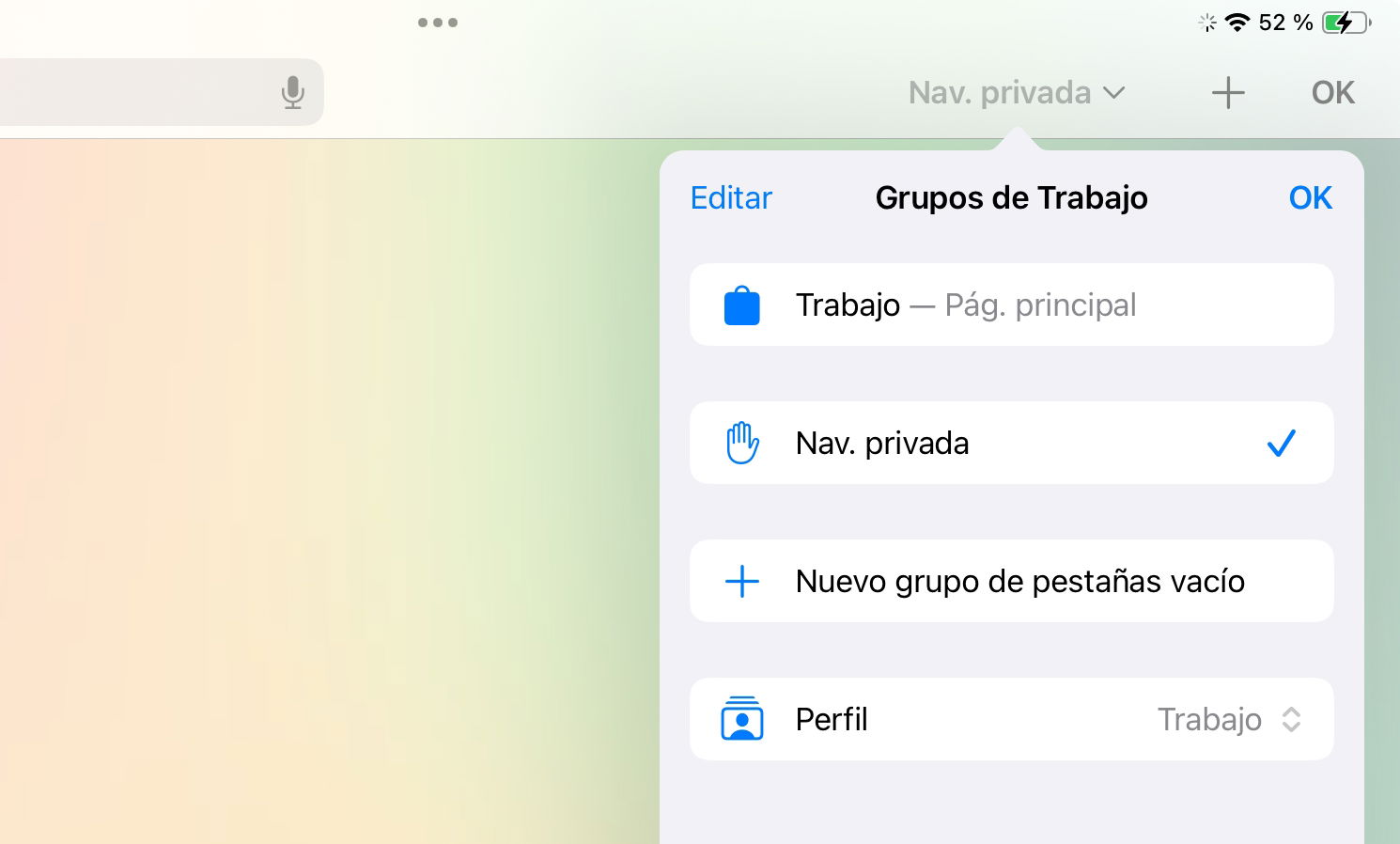Open the Trabajo profile picker

coord(1229,719)
